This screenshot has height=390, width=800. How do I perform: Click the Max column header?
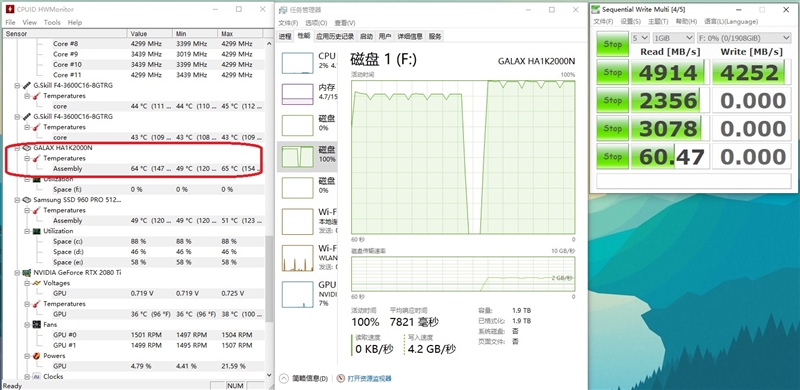241,34
